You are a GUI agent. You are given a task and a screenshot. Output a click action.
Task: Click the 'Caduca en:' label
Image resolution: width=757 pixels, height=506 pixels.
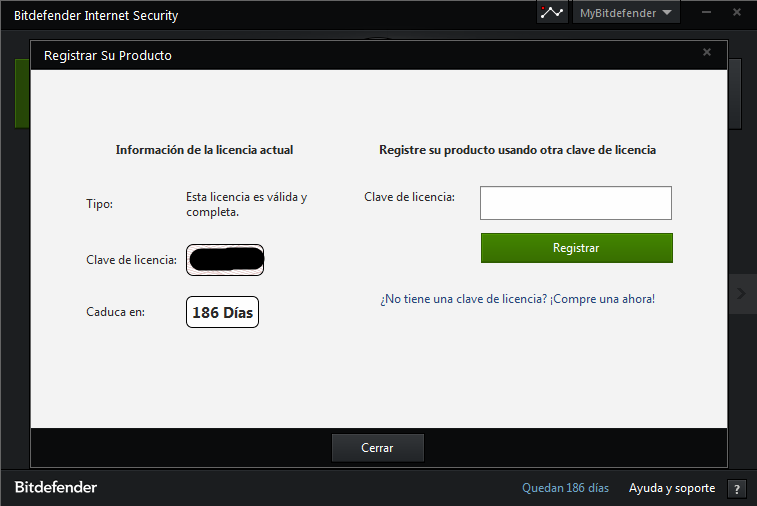(115, 312)
